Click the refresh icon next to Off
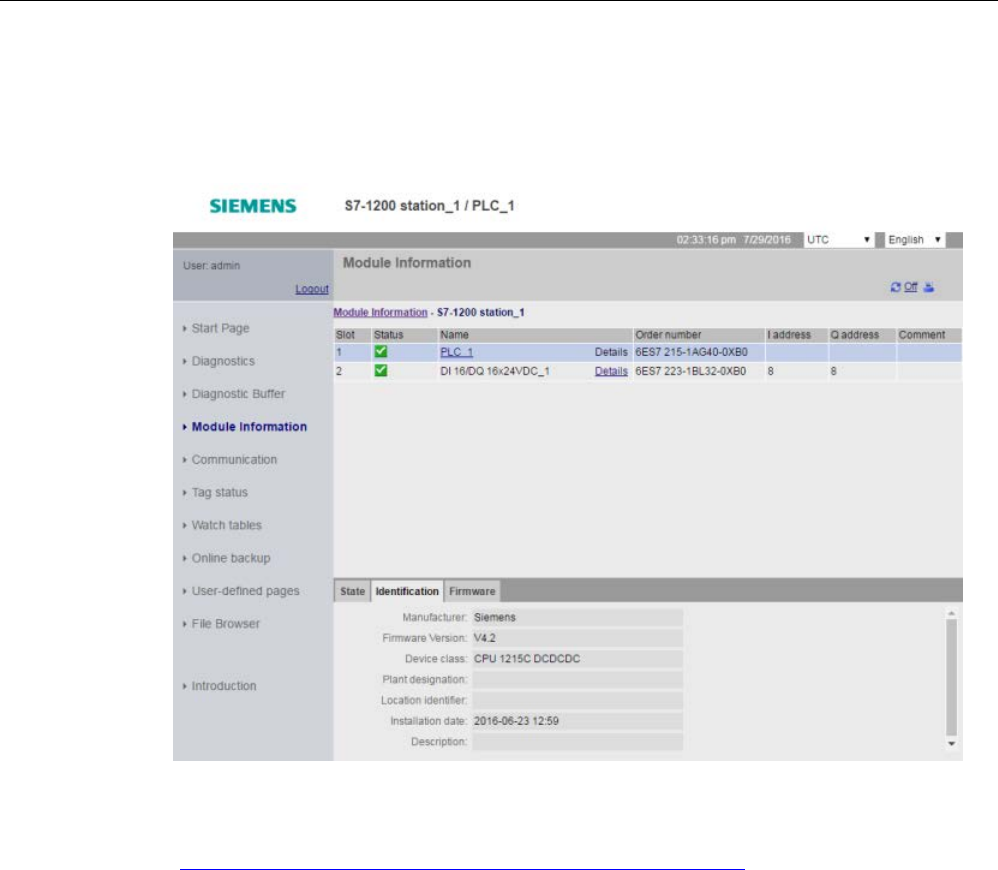The width and height of the screenshot is (998, 870). [895, 287]
